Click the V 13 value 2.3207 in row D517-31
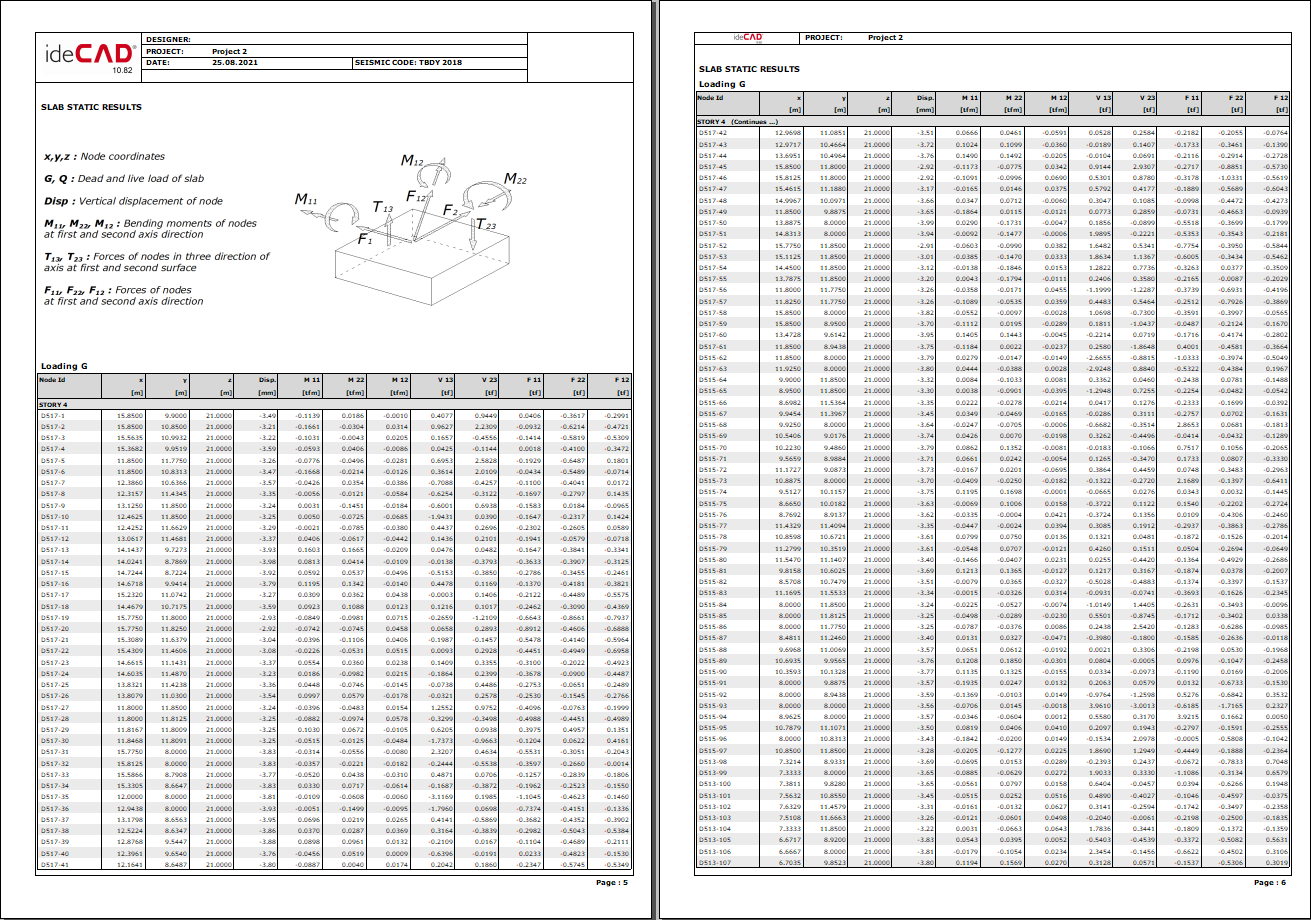The height and width of the screenshot is (920, 1311). coord(441,752)
